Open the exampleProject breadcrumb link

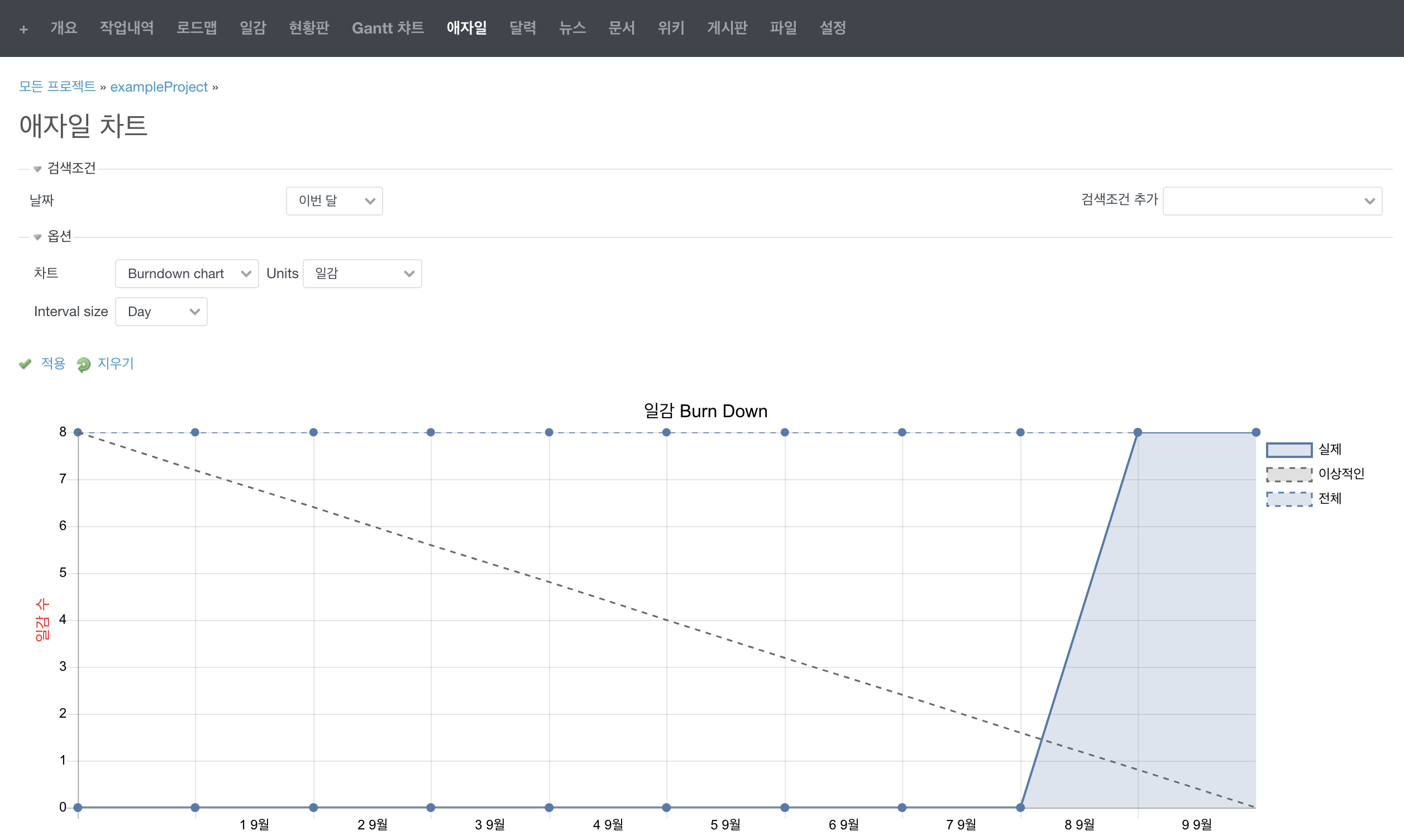pos(159,87)
